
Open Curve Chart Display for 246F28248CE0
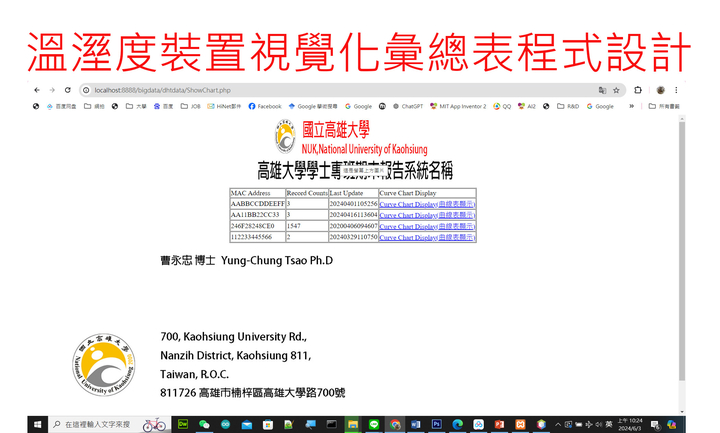pyautogui.click(x=407, y=226)
